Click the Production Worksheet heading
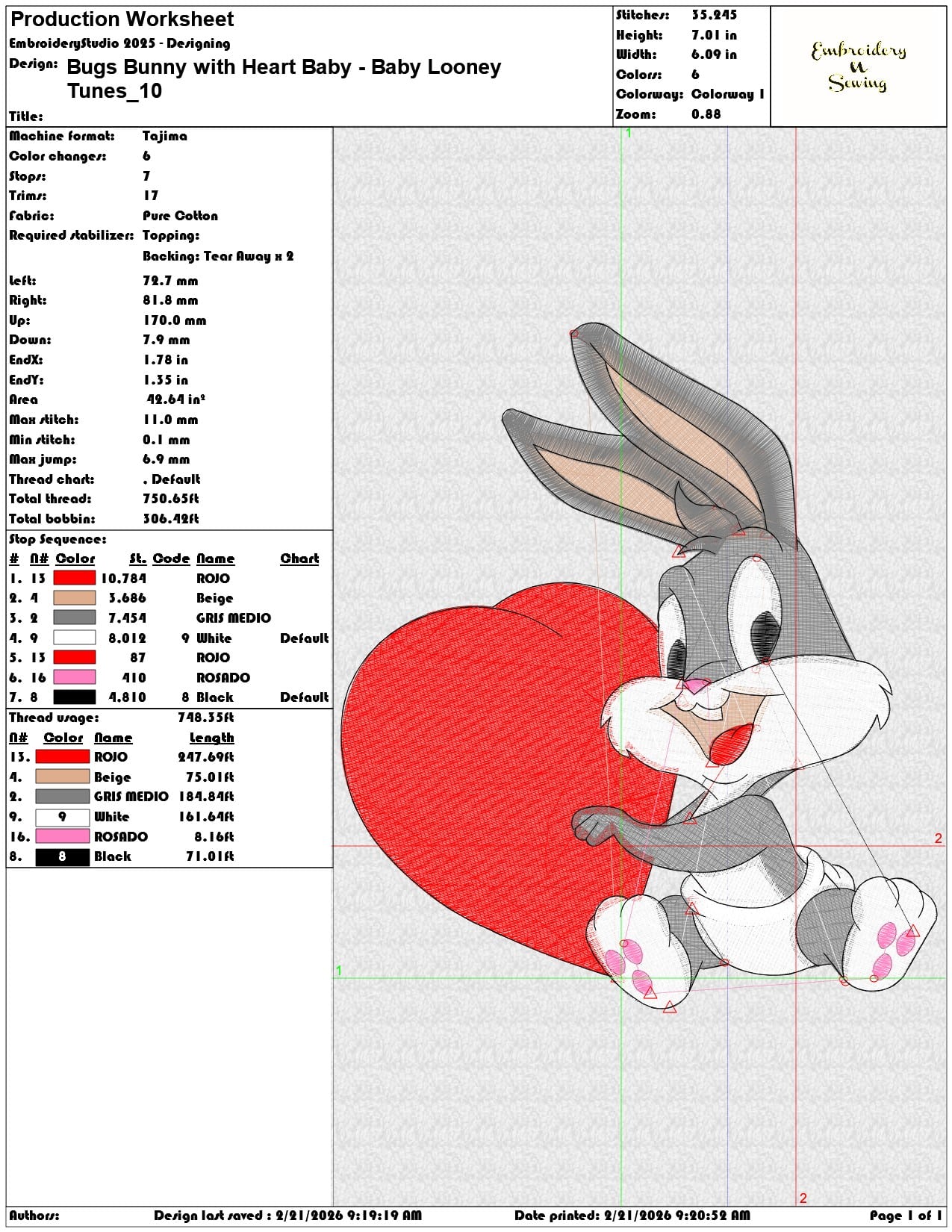 122,19
